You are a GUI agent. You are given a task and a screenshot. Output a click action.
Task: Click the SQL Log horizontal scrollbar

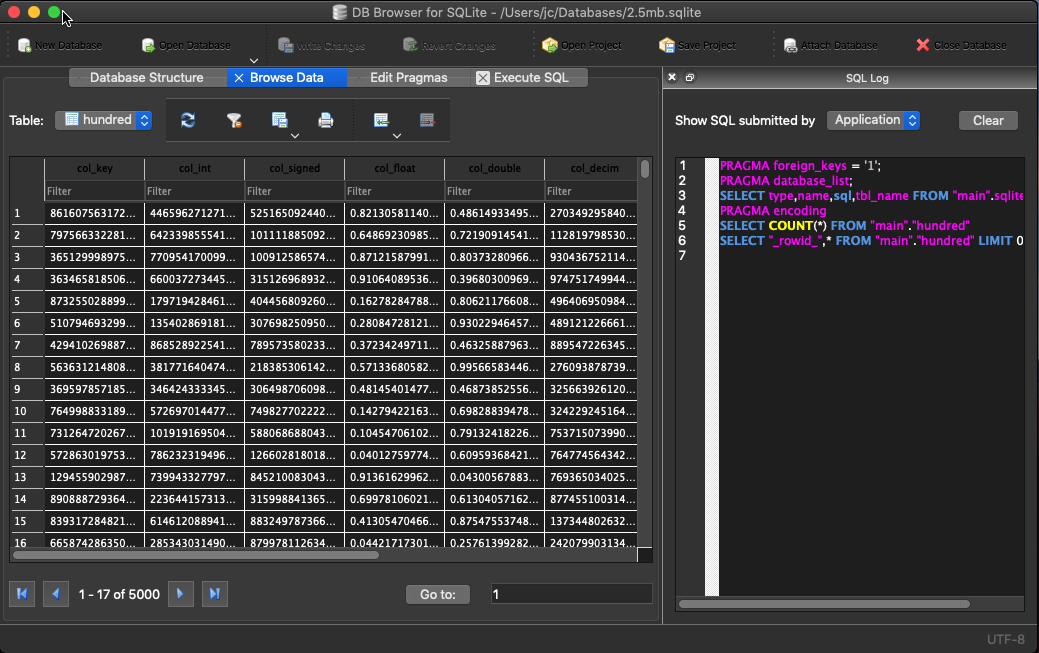(824, 603)
